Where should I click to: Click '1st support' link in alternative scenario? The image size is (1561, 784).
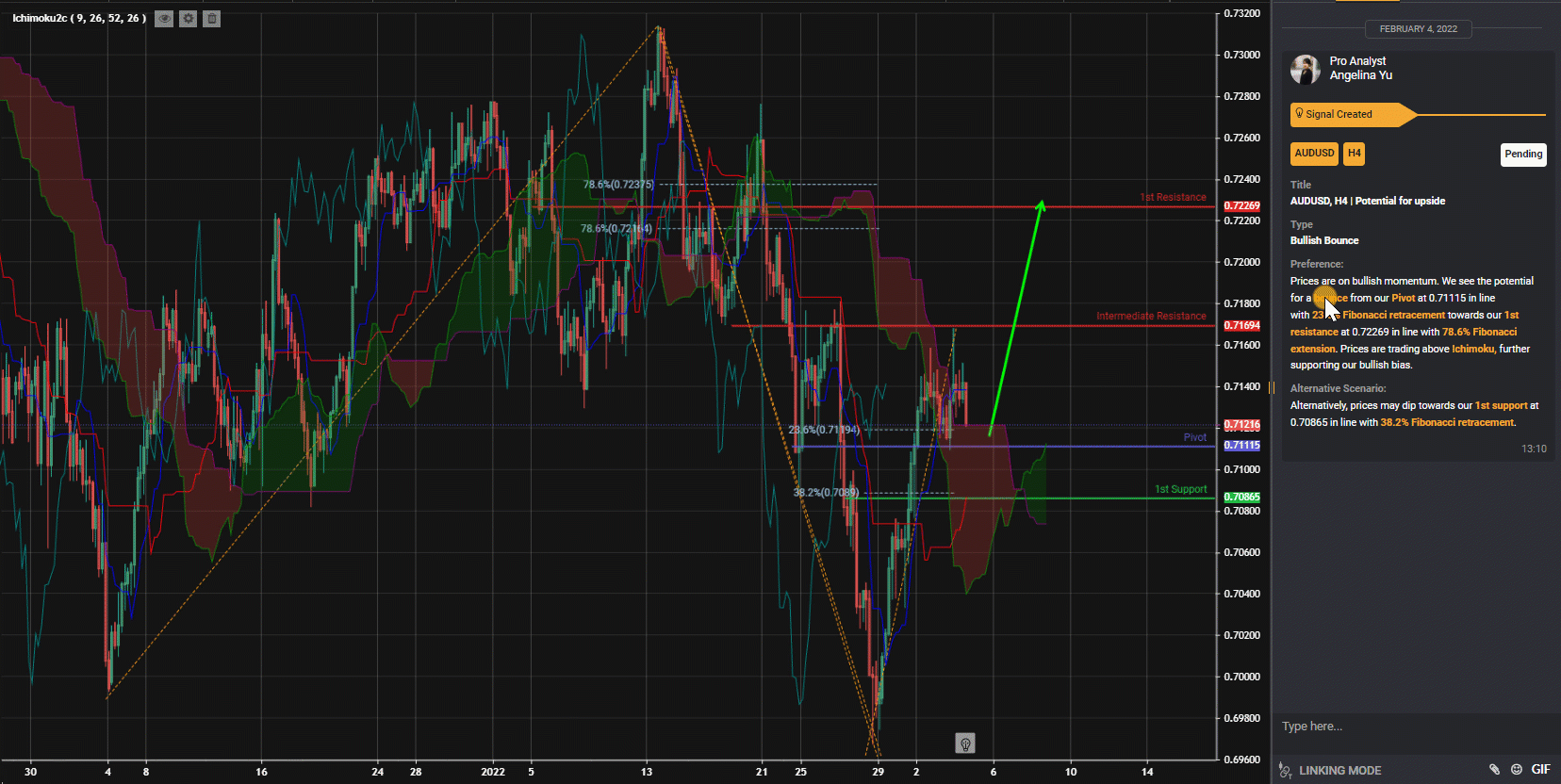click(x=1501, y=405)
